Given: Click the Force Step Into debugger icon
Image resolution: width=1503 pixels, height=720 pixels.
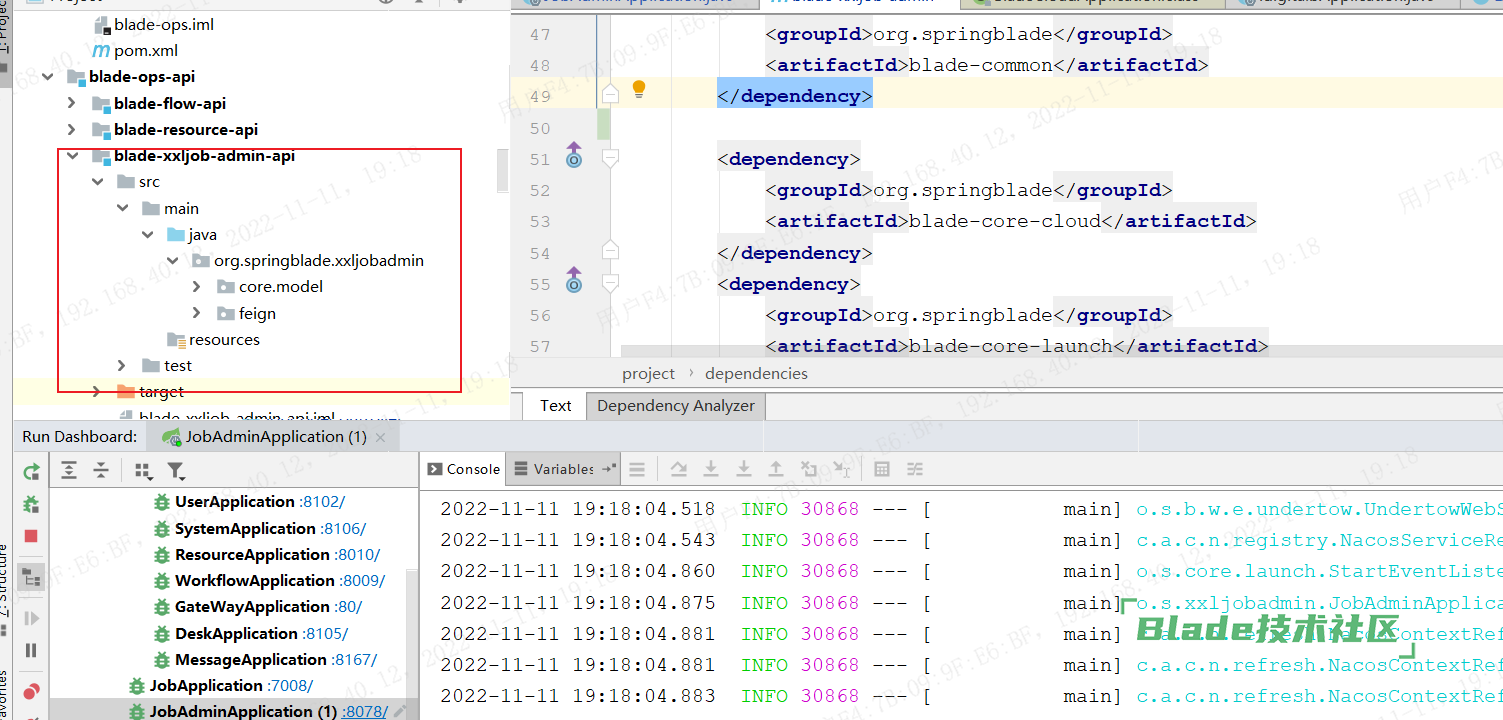Looking at the screenshot, I should [744, 469].
